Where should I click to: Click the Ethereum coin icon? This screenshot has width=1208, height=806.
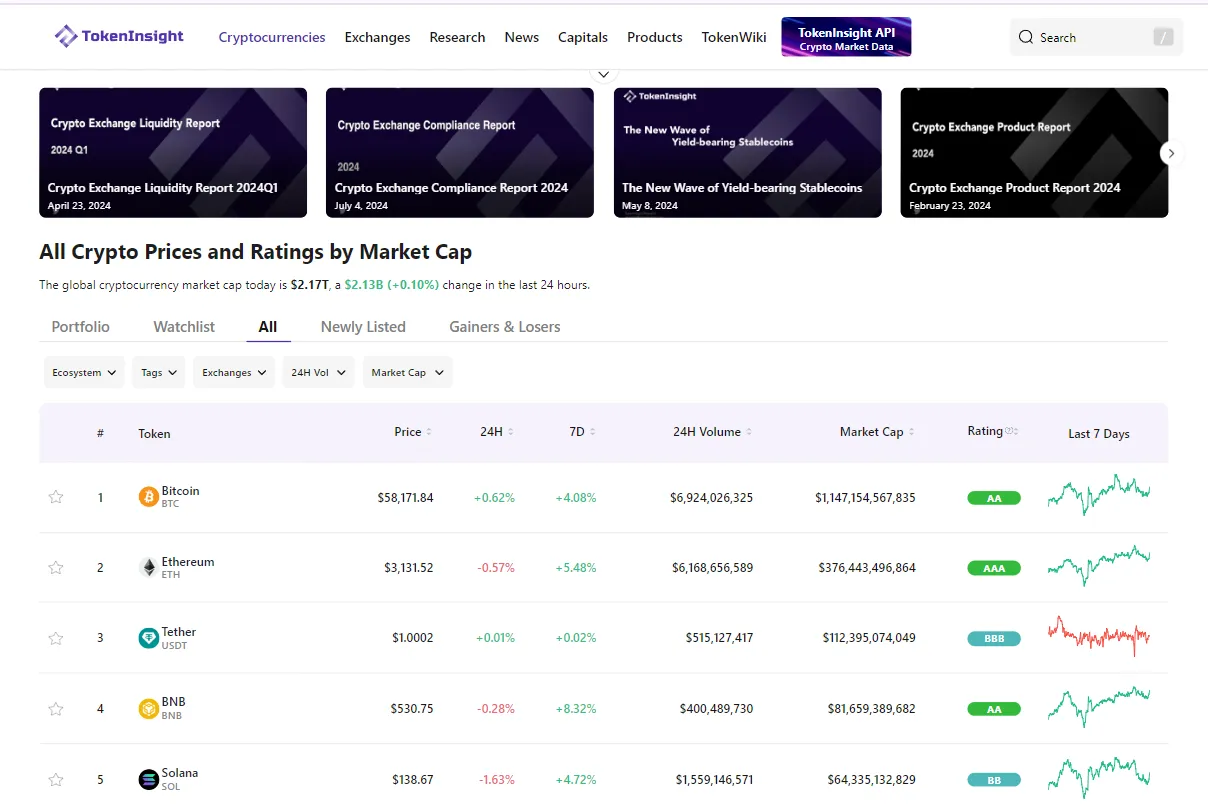(147, 567)
